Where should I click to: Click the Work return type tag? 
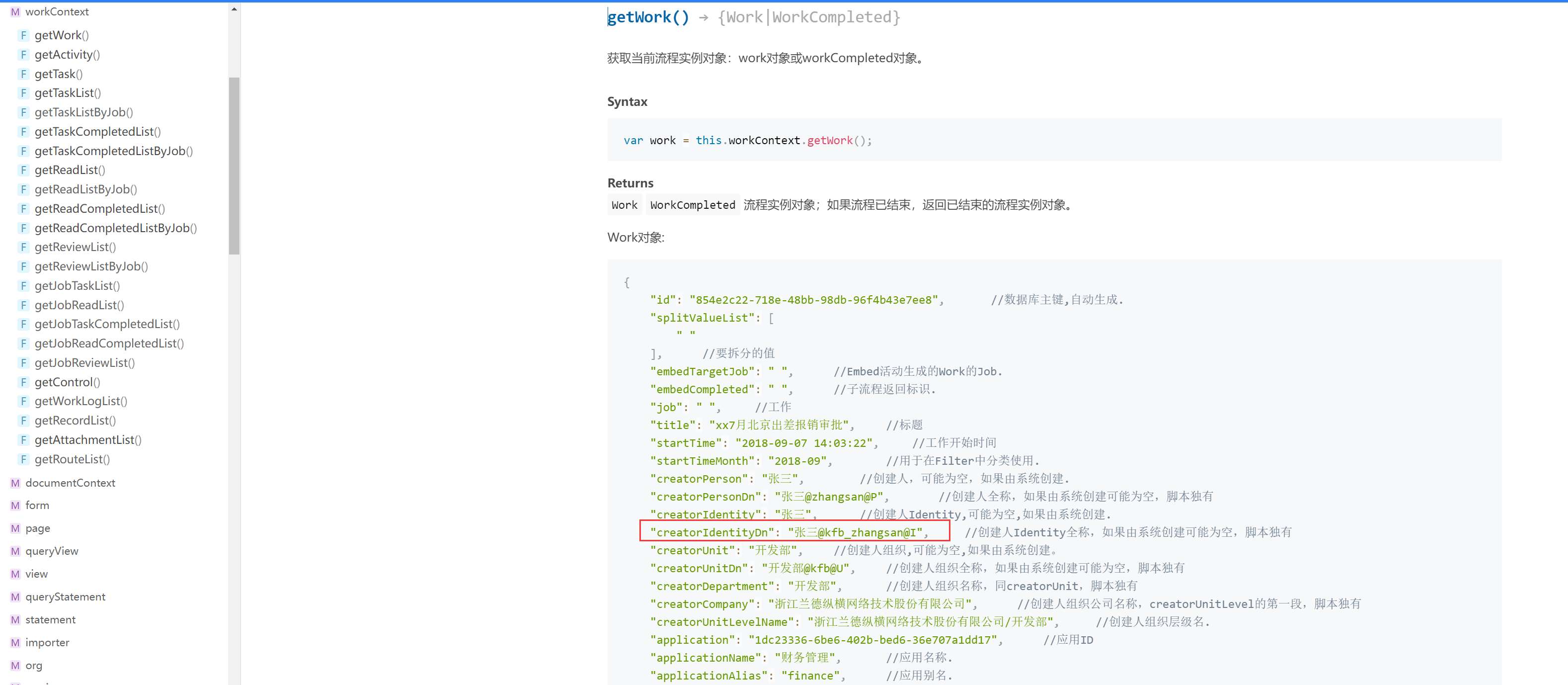[624, 205]
